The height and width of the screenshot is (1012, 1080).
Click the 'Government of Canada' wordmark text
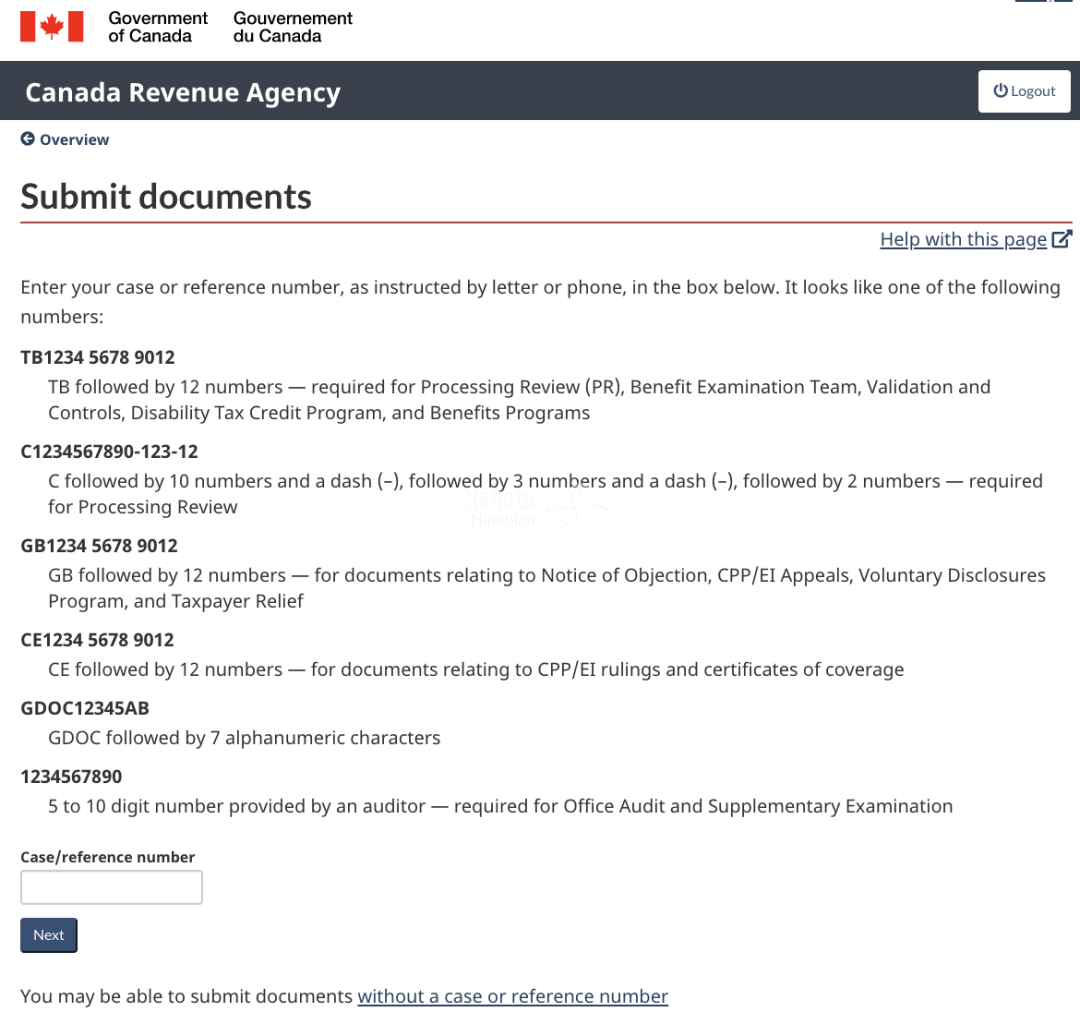tap(157, 27)
